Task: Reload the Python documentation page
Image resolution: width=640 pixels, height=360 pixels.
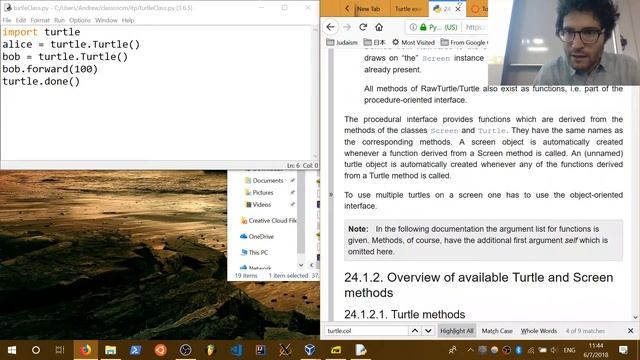Action: click(363, 27)
